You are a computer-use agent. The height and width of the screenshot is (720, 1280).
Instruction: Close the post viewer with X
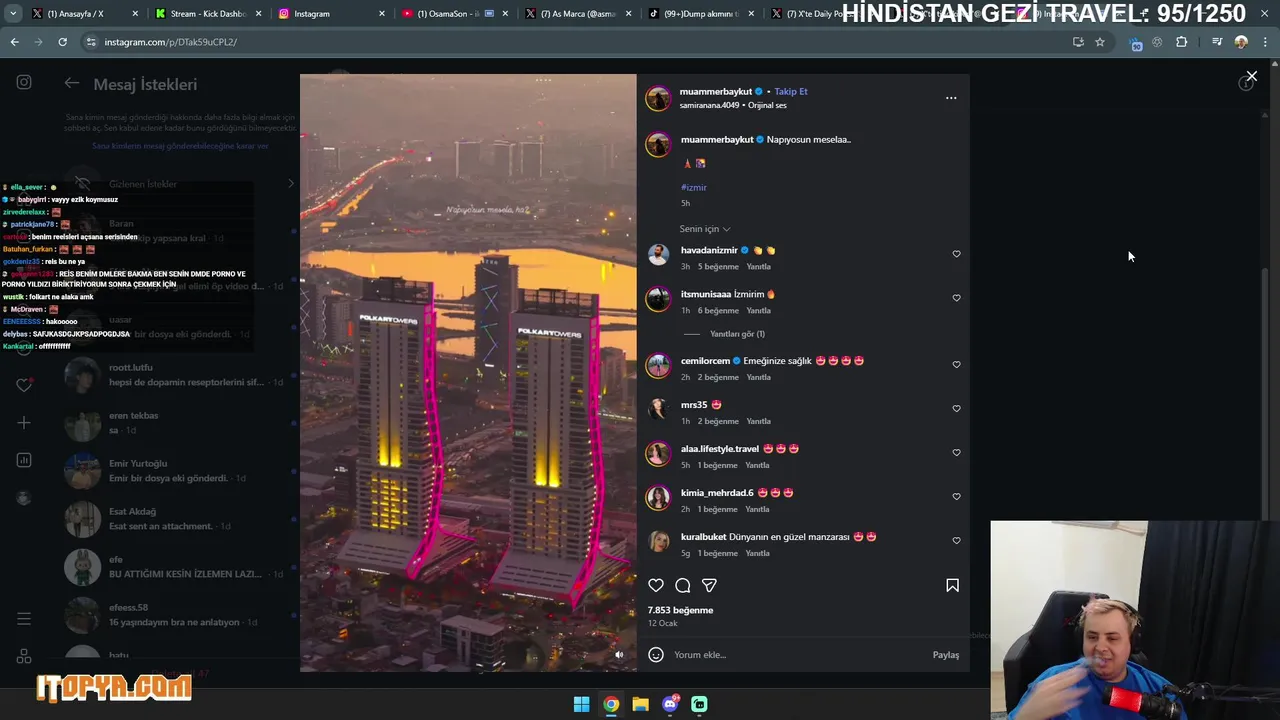pos(1251,76)
